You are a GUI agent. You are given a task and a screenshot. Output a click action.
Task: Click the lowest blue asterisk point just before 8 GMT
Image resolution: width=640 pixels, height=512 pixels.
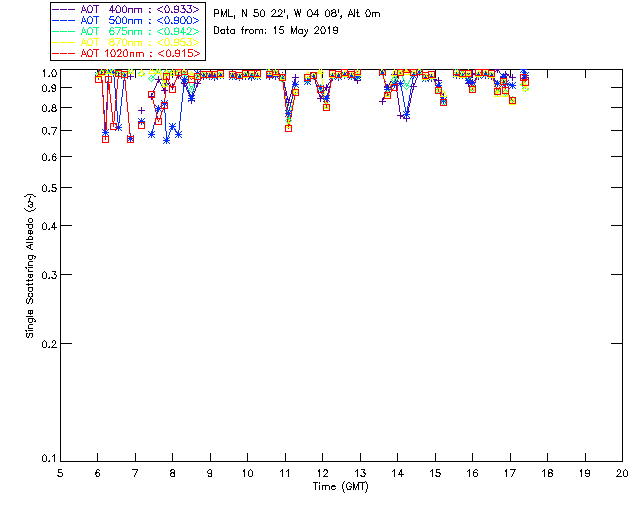166,140
